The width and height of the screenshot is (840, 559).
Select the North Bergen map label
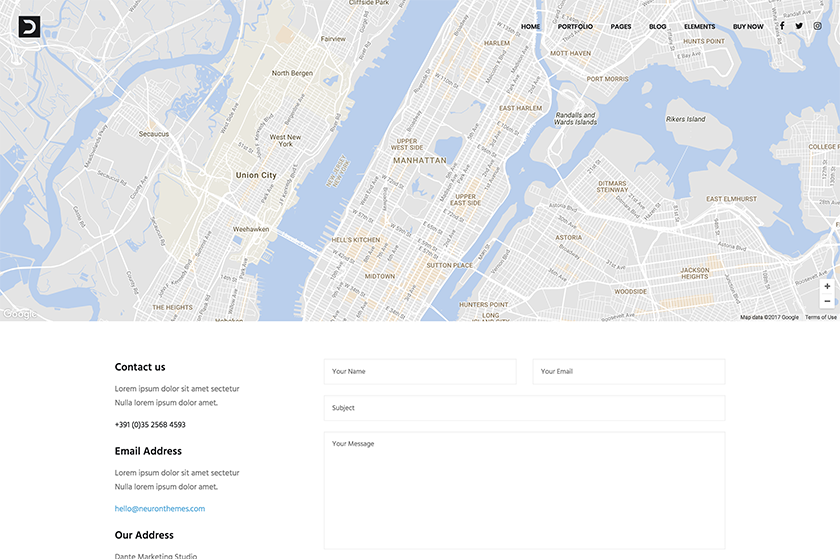point(292,73)
